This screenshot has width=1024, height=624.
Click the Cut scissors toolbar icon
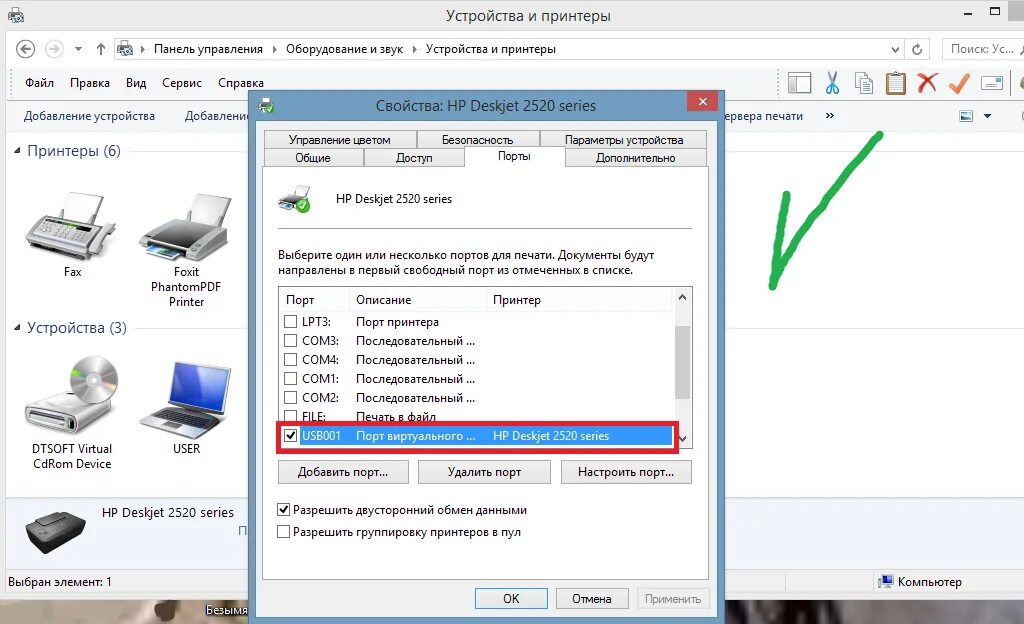pyautogui.click(x=832, y=84)
